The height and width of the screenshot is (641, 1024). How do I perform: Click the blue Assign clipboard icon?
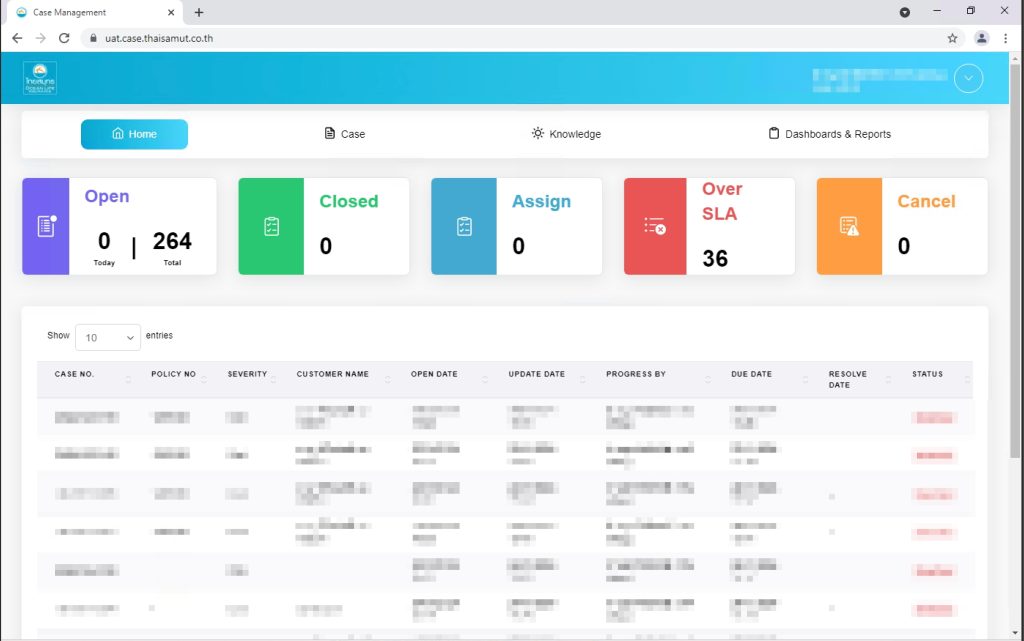tap(464, 226)
